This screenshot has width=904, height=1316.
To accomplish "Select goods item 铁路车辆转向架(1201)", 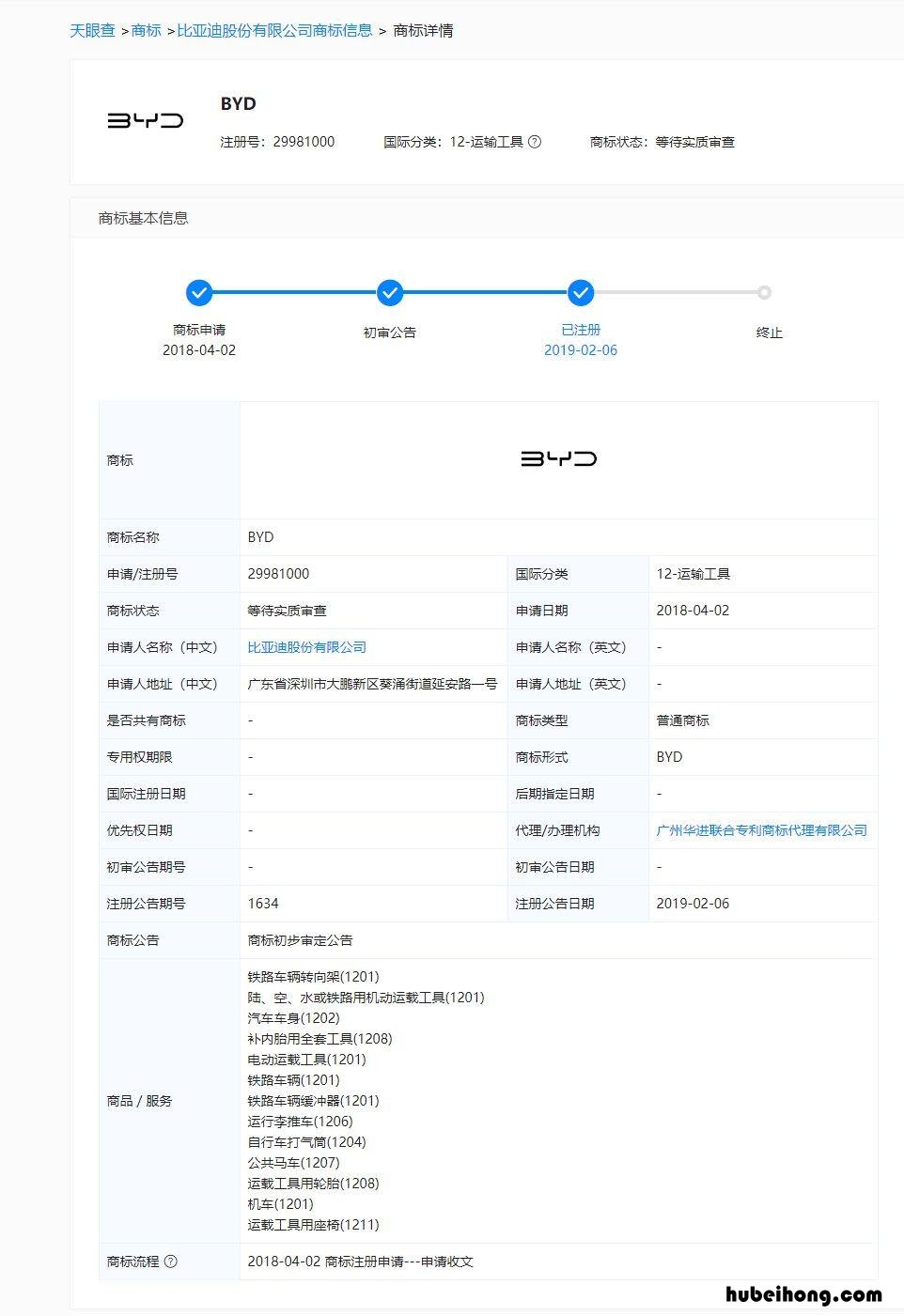I will pyautogui.click(x=313, y=977).
